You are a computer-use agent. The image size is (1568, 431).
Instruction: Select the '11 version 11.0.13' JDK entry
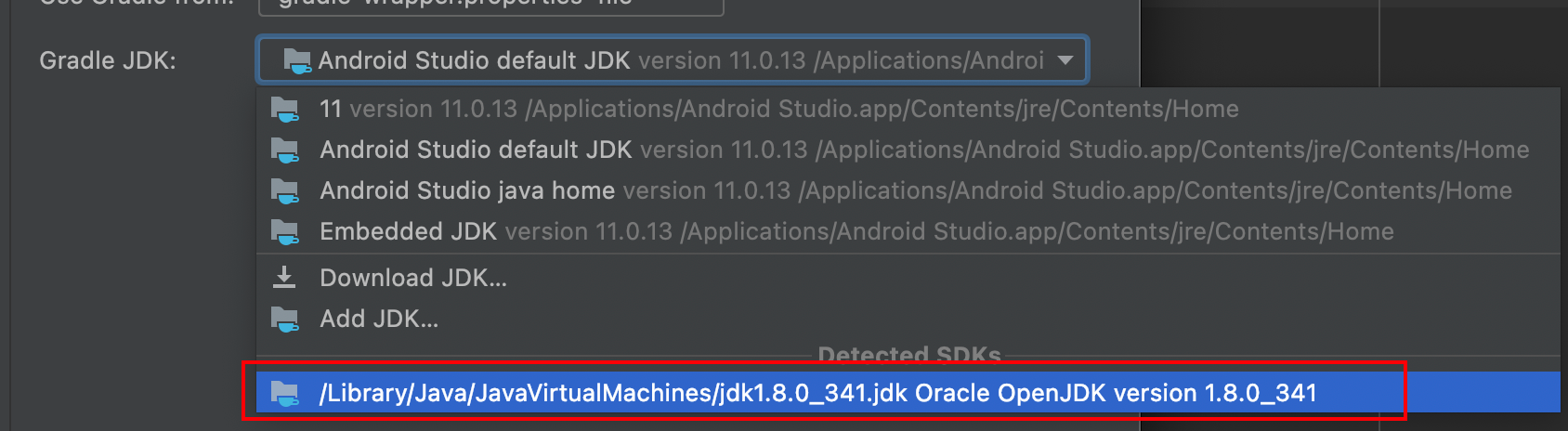[x=908, y=109]
